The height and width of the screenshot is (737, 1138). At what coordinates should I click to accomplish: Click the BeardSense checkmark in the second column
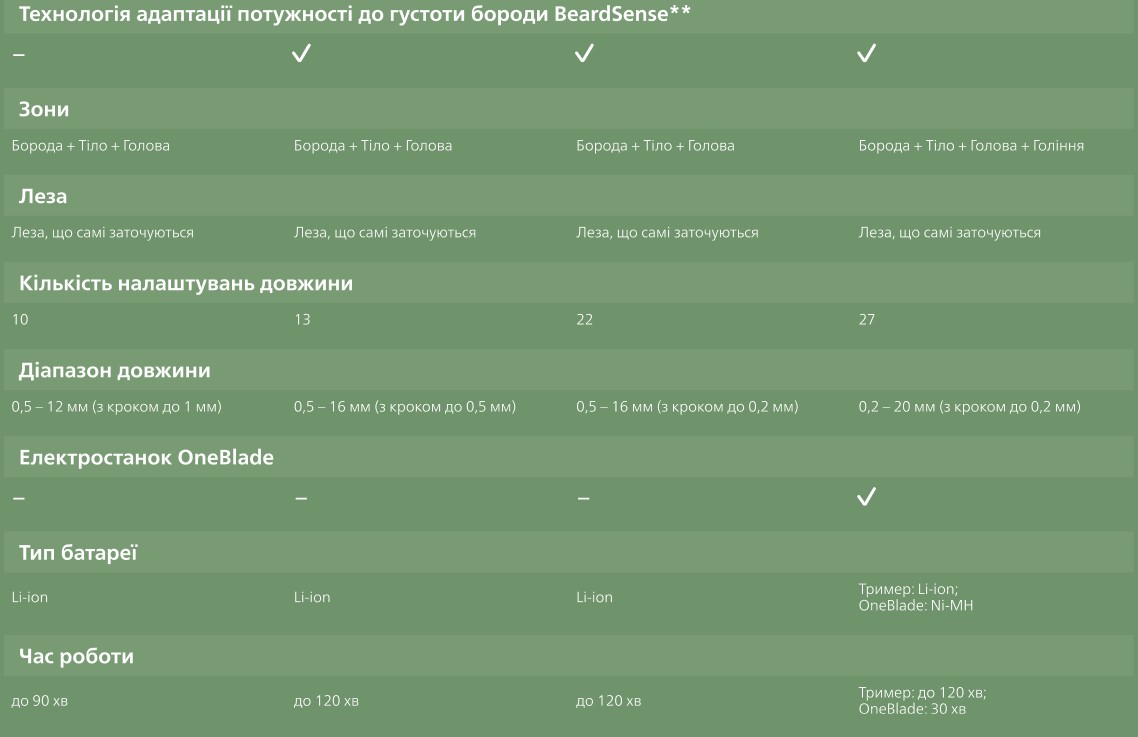tap(301, 54)
